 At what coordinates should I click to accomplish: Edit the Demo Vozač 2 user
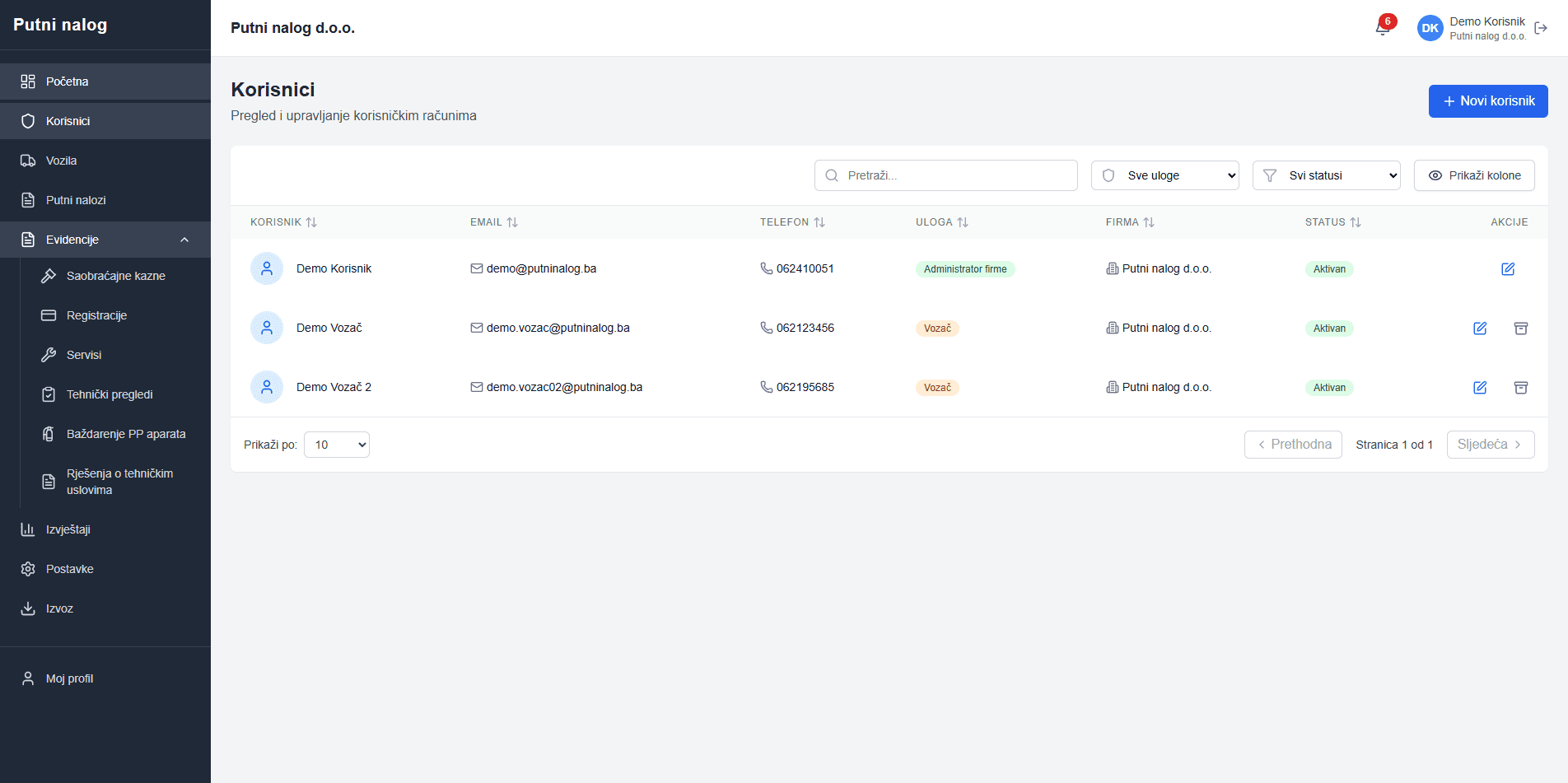tap(1480, 388)
